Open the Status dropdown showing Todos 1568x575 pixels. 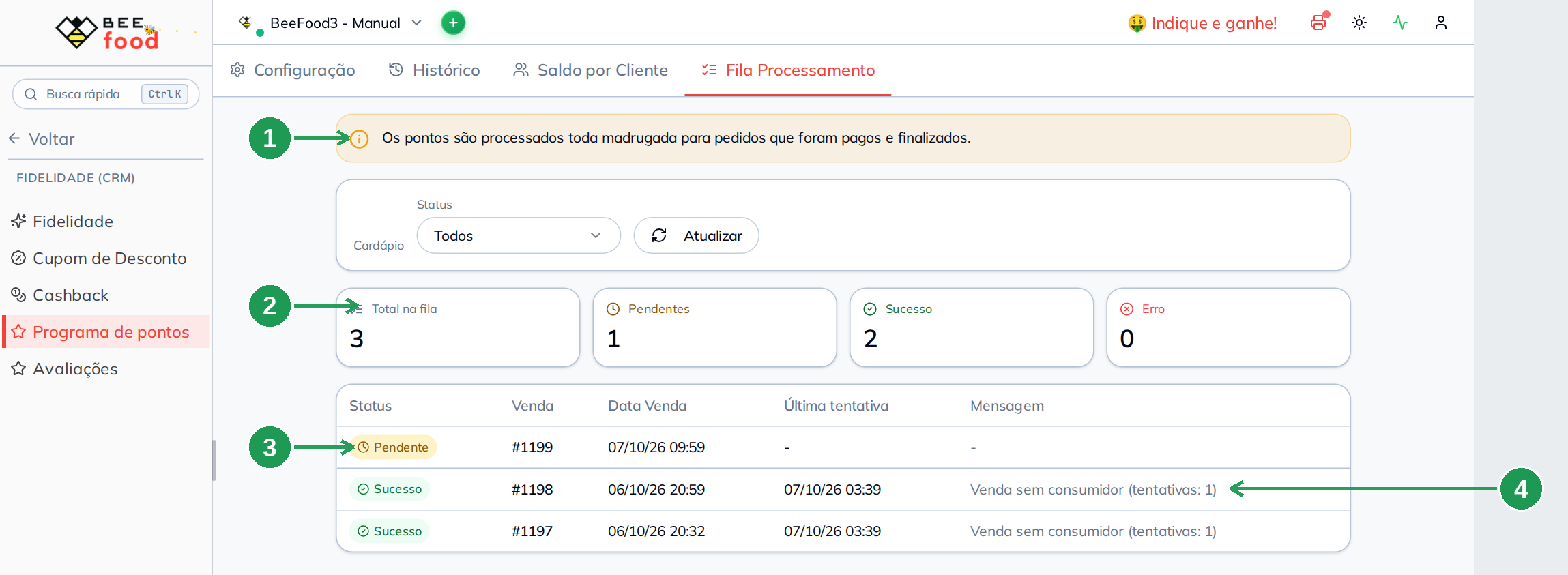tap(519, 235)
